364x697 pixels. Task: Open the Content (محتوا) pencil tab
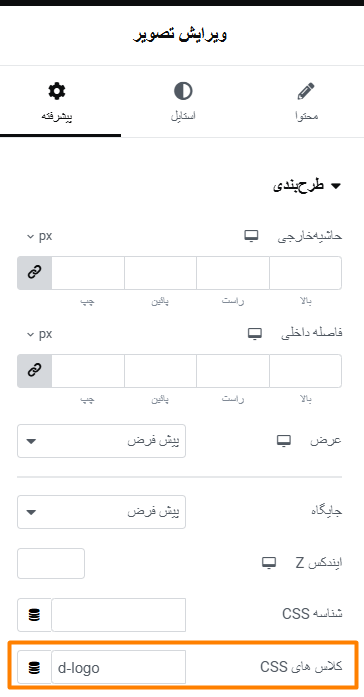click(306, 102)
